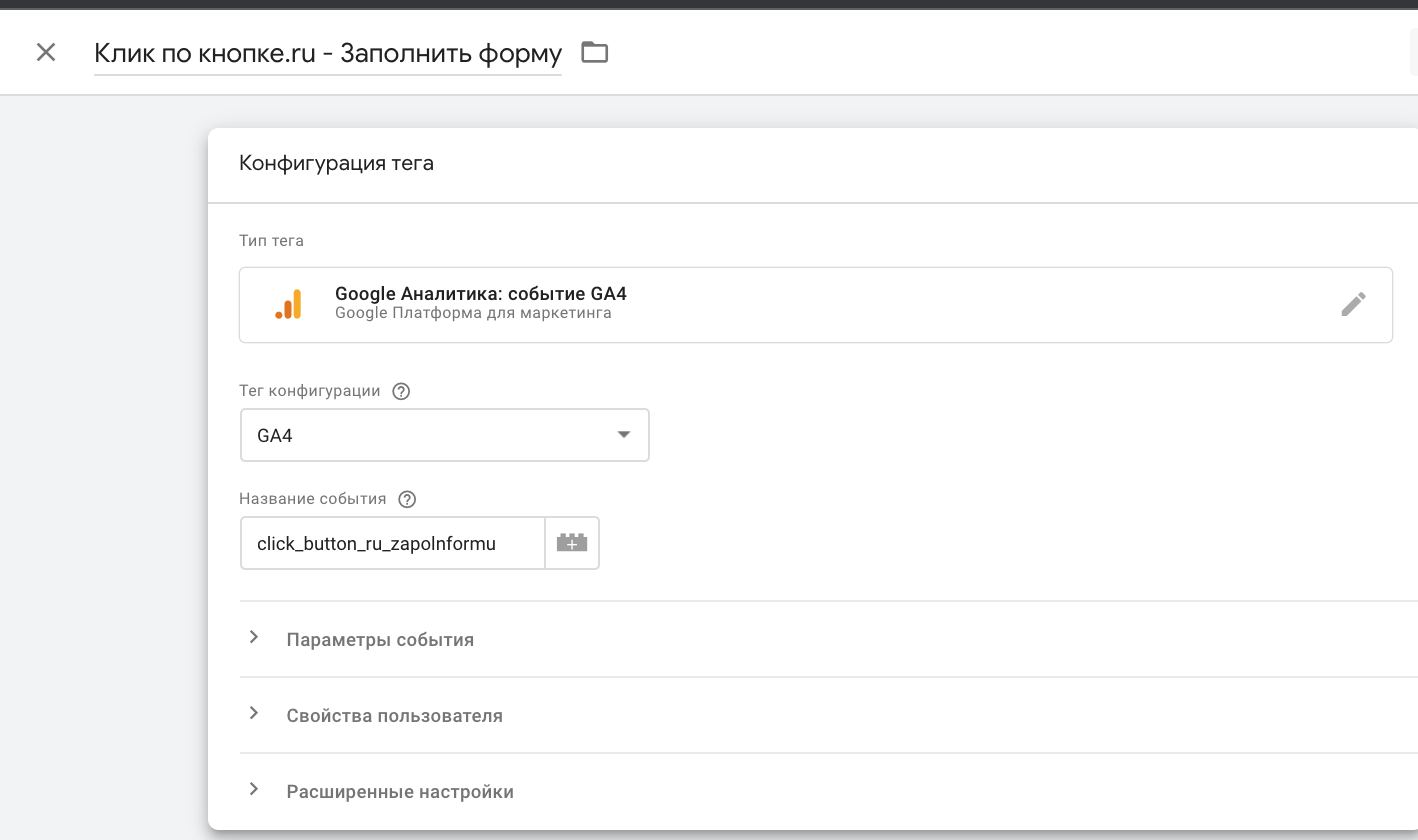This screenshot has width=1418, height=840.
Task: Open help icon next to Название события
Action: click(406, 499)
